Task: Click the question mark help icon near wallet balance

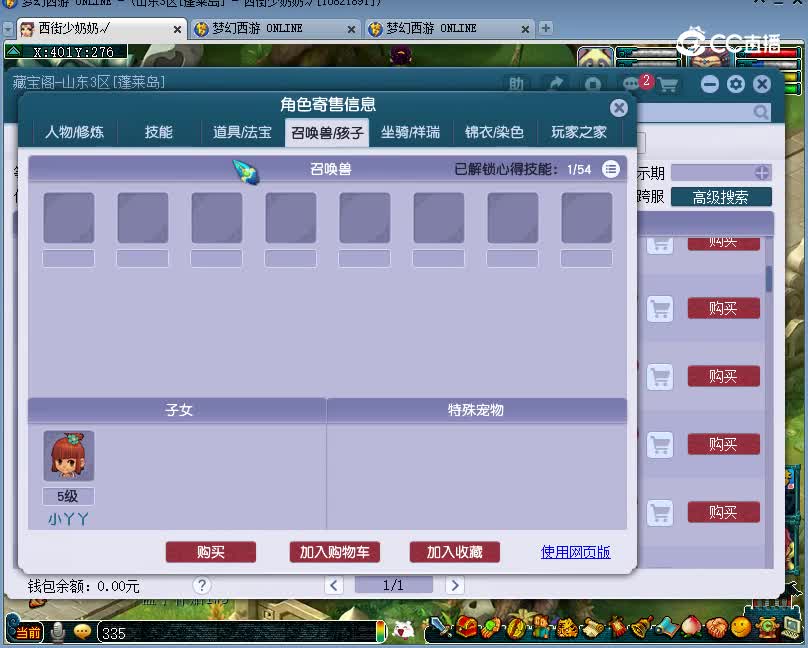Action: tap(202, 585)
